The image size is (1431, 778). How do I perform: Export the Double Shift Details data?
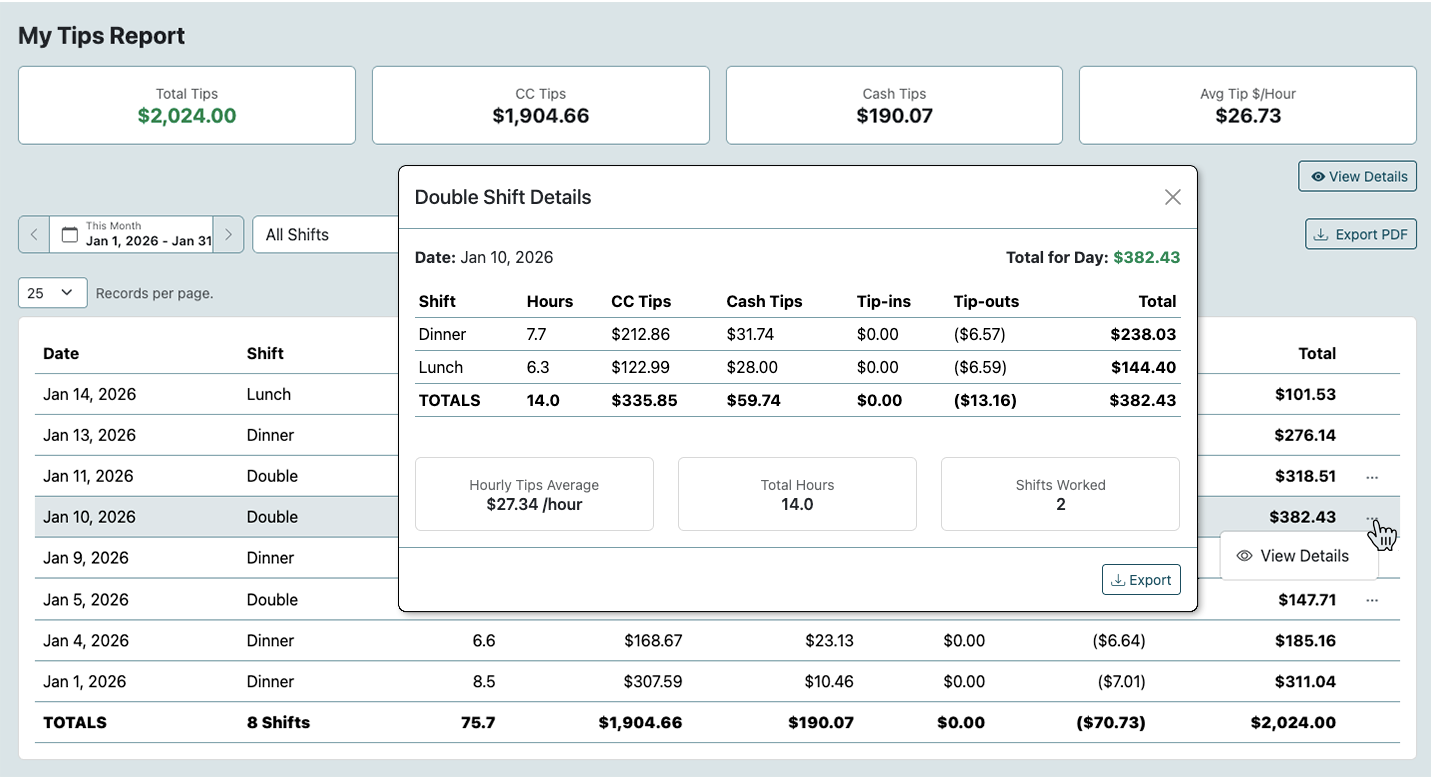click(1141, 579)
